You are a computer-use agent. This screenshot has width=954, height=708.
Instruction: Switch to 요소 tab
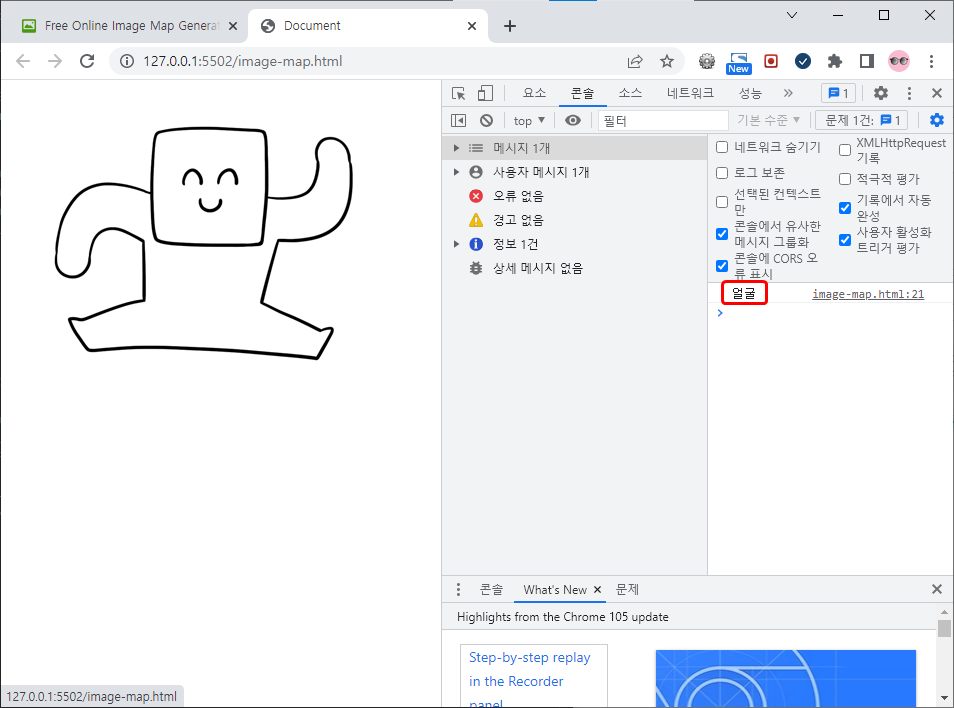click(x=534, y=93)
